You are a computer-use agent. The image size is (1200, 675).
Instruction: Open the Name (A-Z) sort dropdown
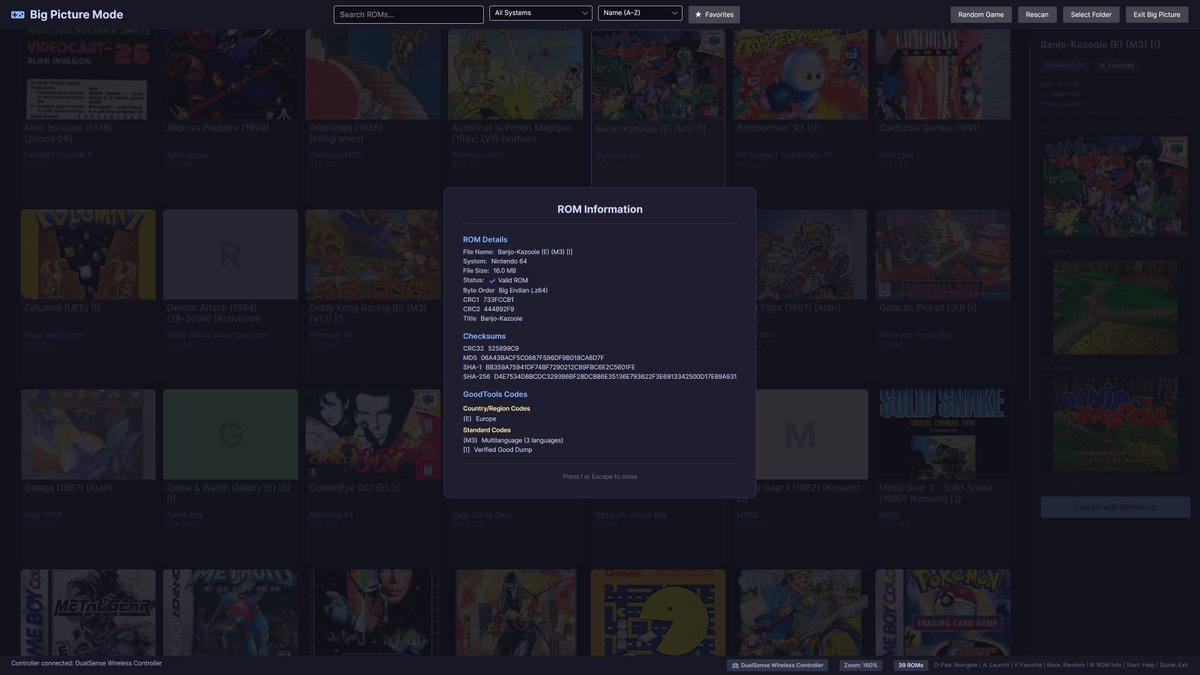point(640,13)
